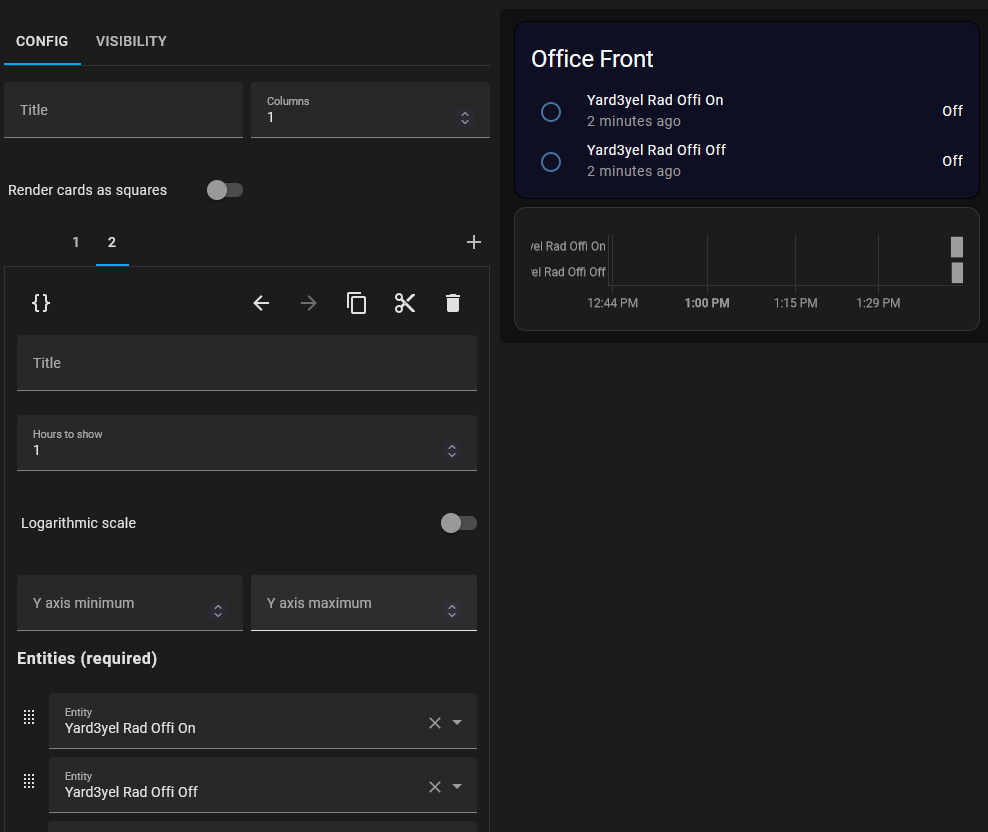Viewport: 988px width, 832px height.
Task: Enable the Logarithmic scale switch
Action: click(458, 523)
